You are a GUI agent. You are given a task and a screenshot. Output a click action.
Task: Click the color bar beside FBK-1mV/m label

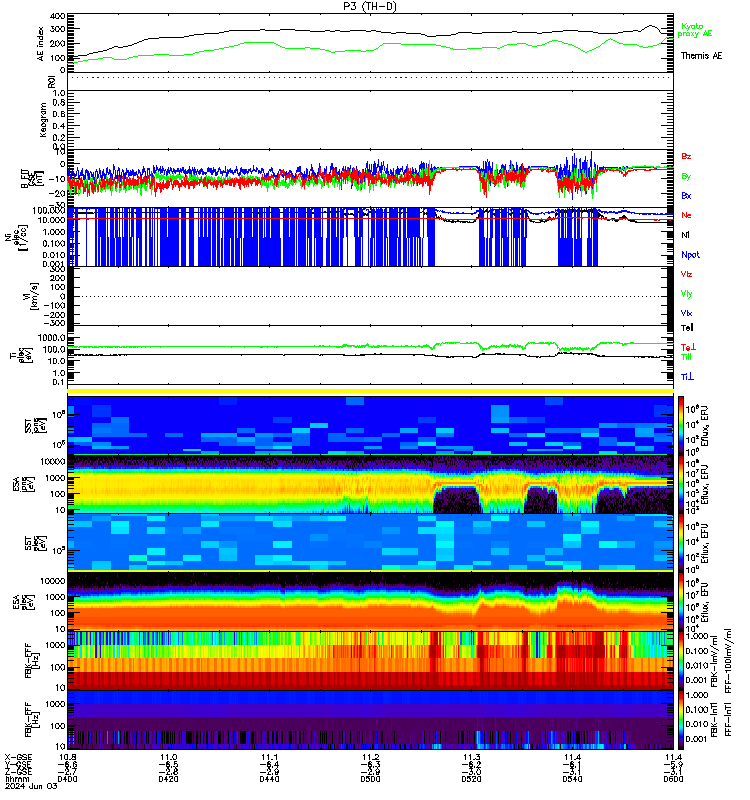pyautogui.click(x=681, y=661)
